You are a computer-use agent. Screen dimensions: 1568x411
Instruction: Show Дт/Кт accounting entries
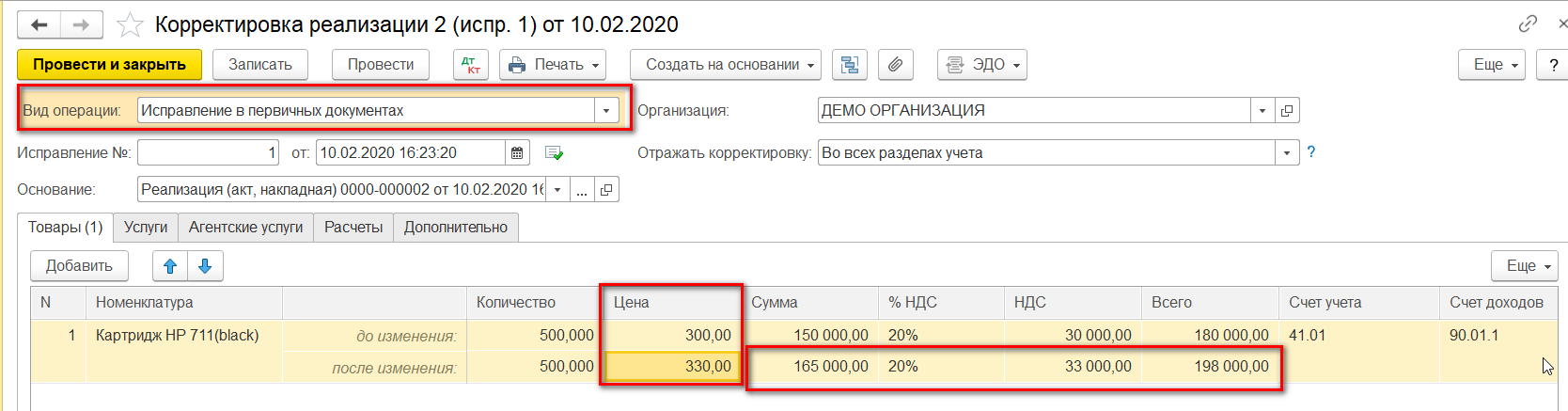(471, 65)
